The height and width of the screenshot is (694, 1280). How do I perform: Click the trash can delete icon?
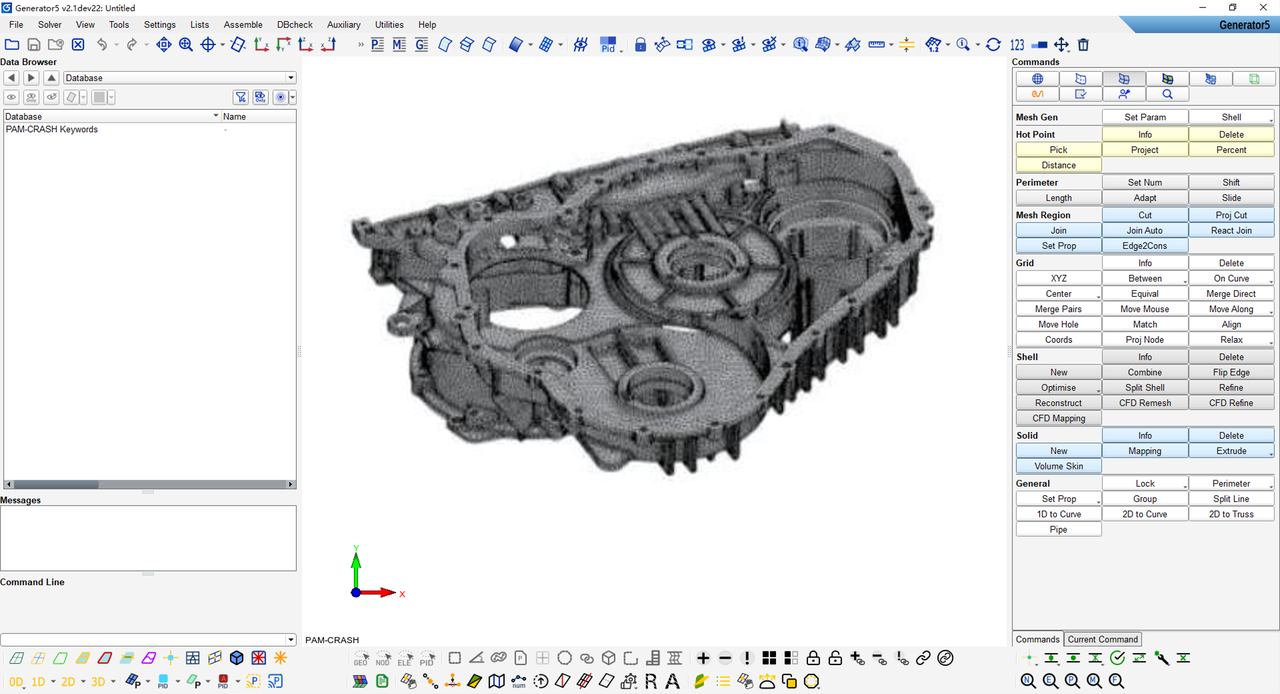(1083, 44)
